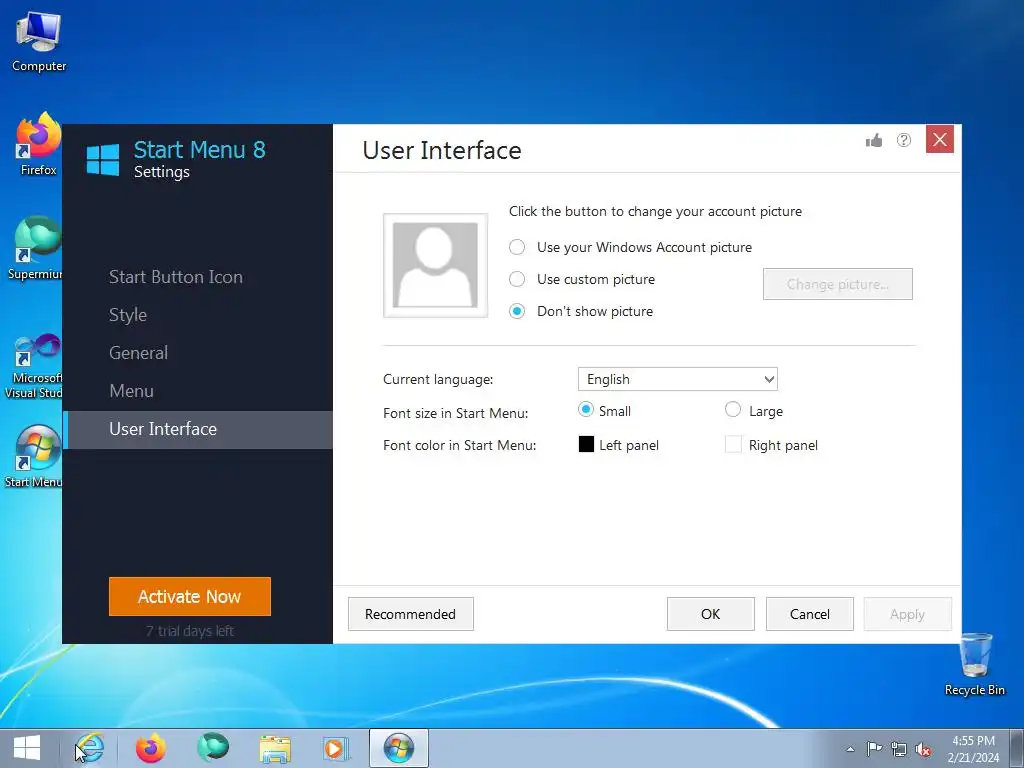Click the Supermium desktop shortcut
Viewport: 1024px width, 768px height.
tap(35, 249)
